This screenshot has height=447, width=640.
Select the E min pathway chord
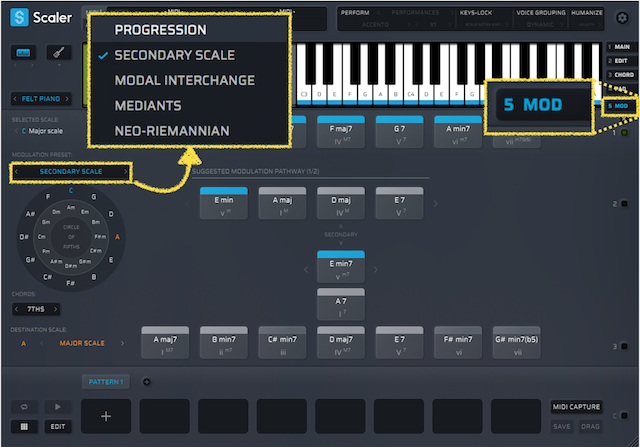pyautogui.click(x=224, y=203)
